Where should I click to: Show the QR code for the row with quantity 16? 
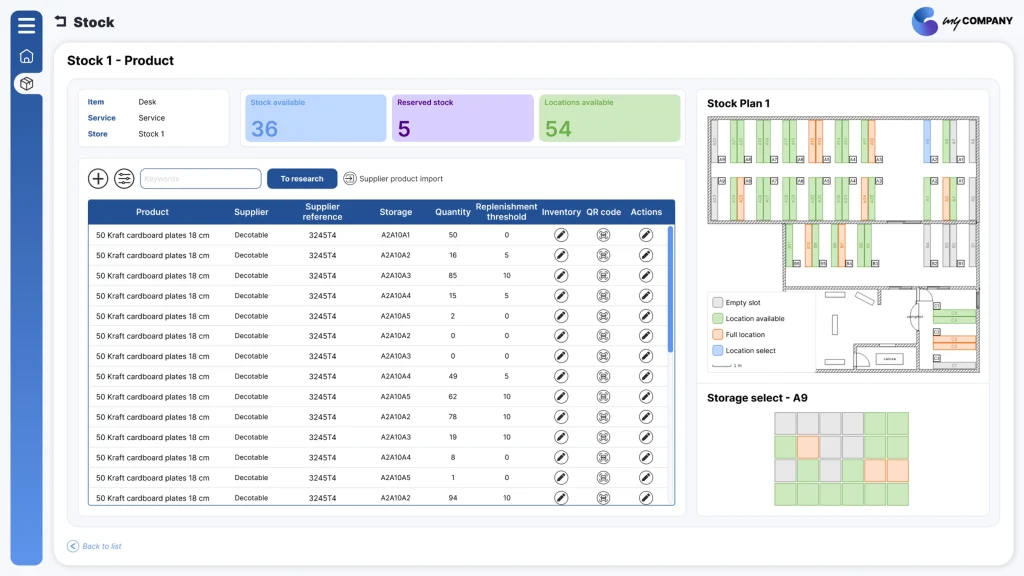click(603, 255)
